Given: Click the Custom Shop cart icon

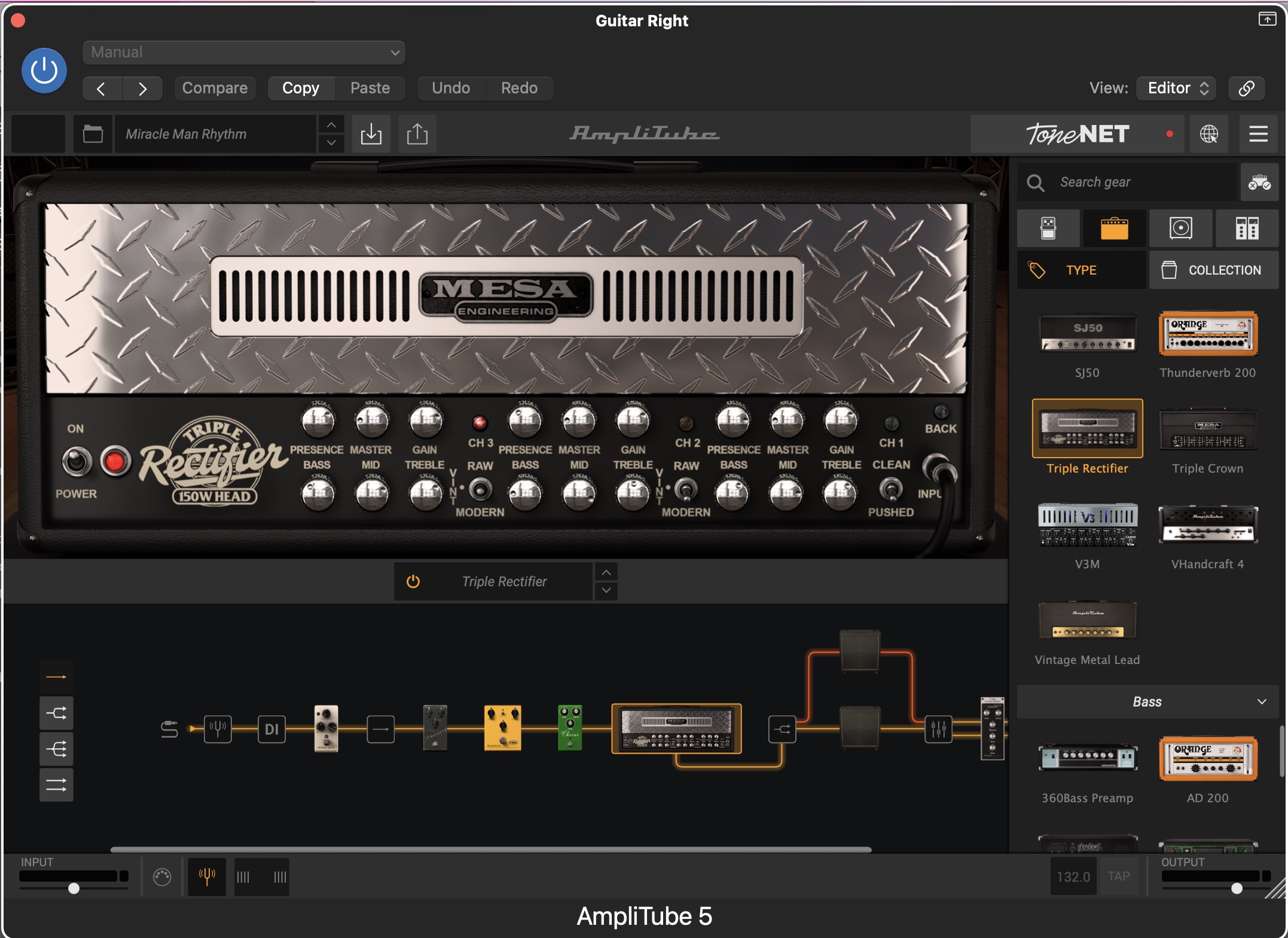Looking at the screenshot, I should pyautogui.click(x=1259, y=182).
